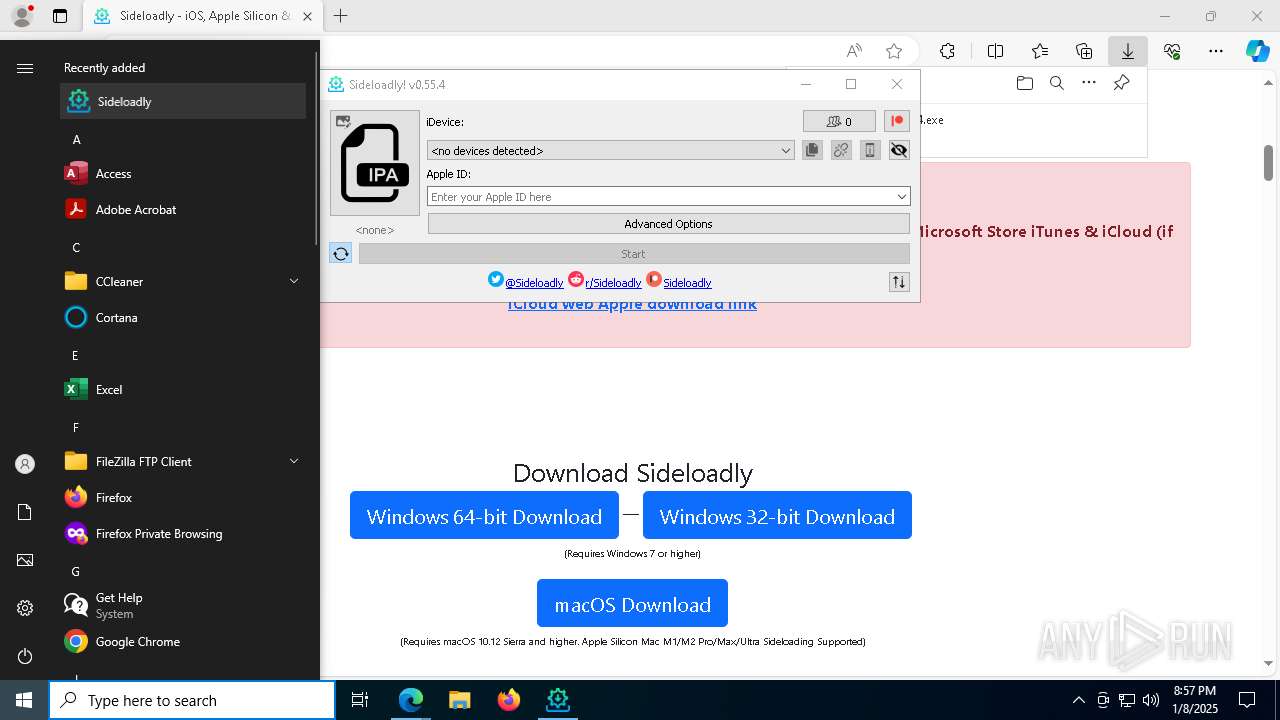Open Access from the Start menu
This screenshot has width=1280, height=720.
point(183,173)
